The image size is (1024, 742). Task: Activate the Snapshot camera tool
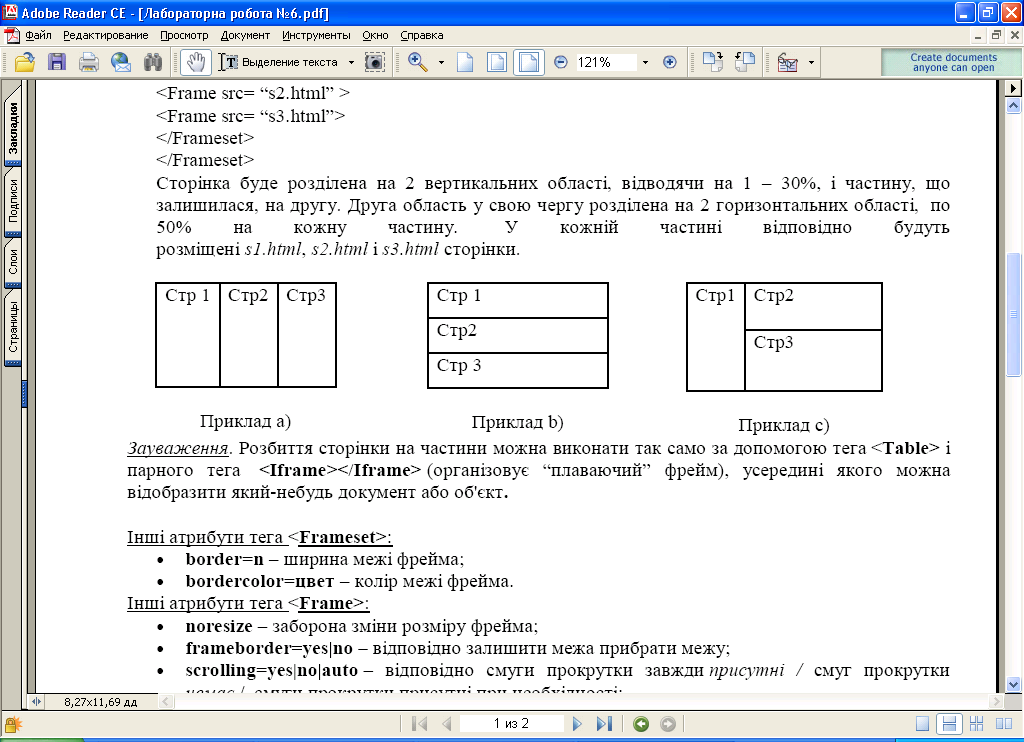pos(374,62)
